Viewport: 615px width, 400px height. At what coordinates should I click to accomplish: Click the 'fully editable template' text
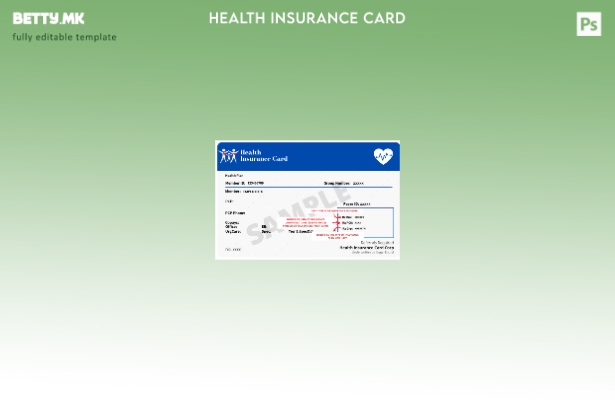pos(64,37)
